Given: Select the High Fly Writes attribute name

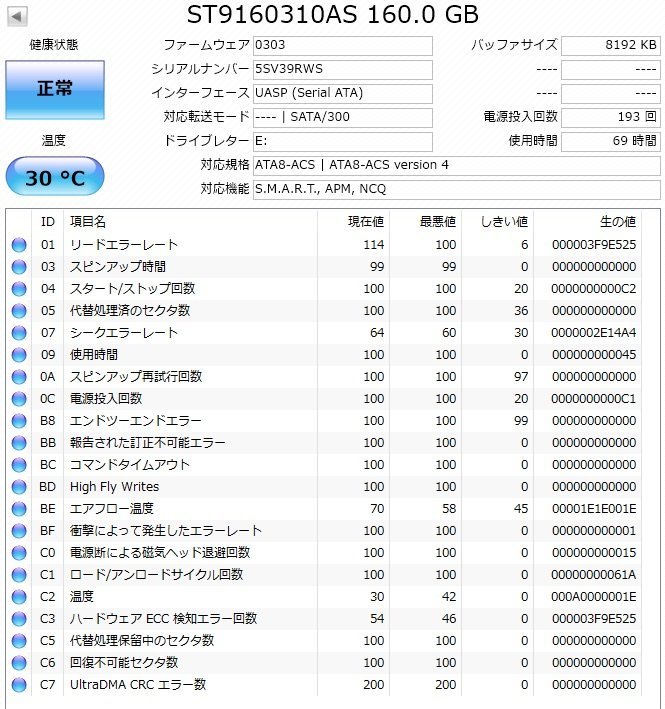Looking at the screenshot, I should point(114,487).
